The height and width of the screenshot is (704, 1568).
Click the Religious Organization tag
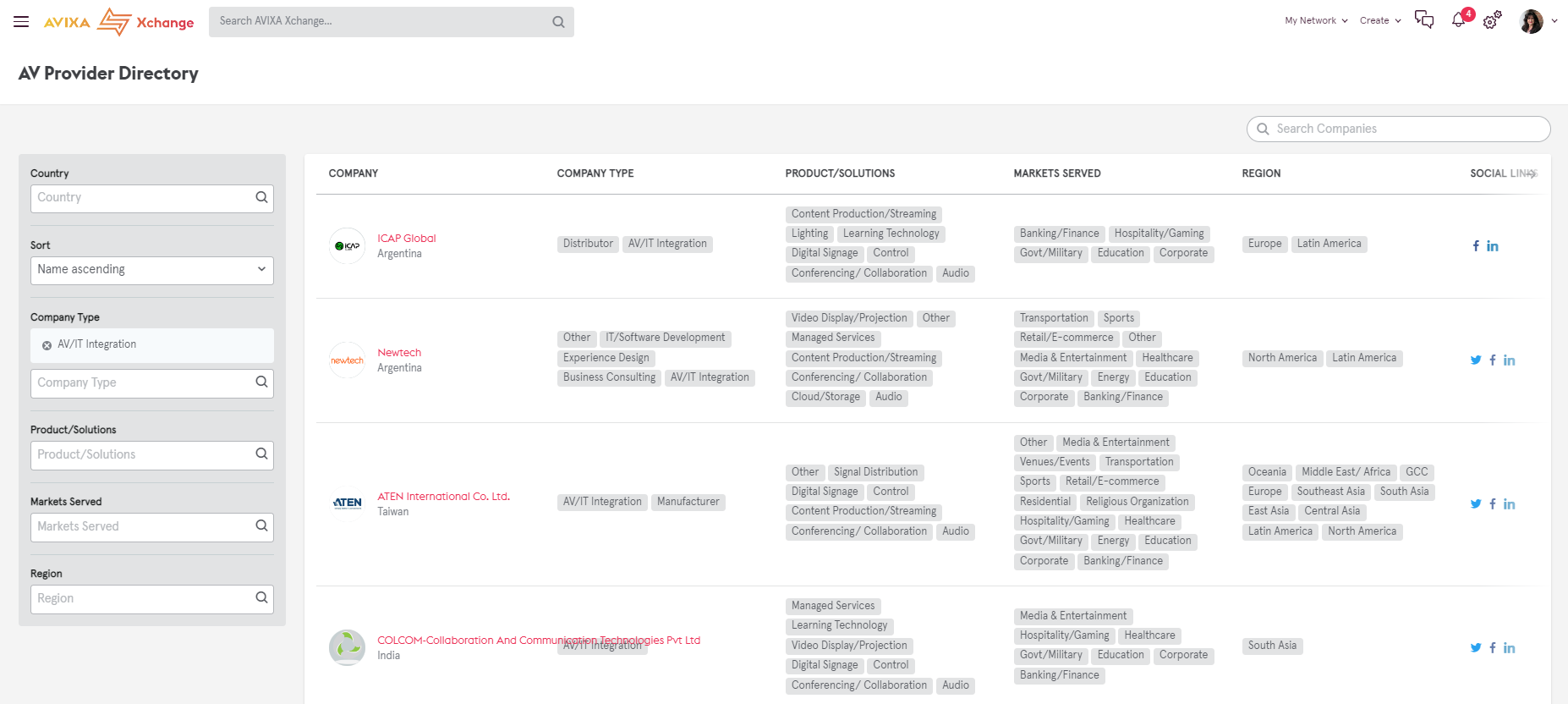pyautogui.click(x=1137, y=502)
